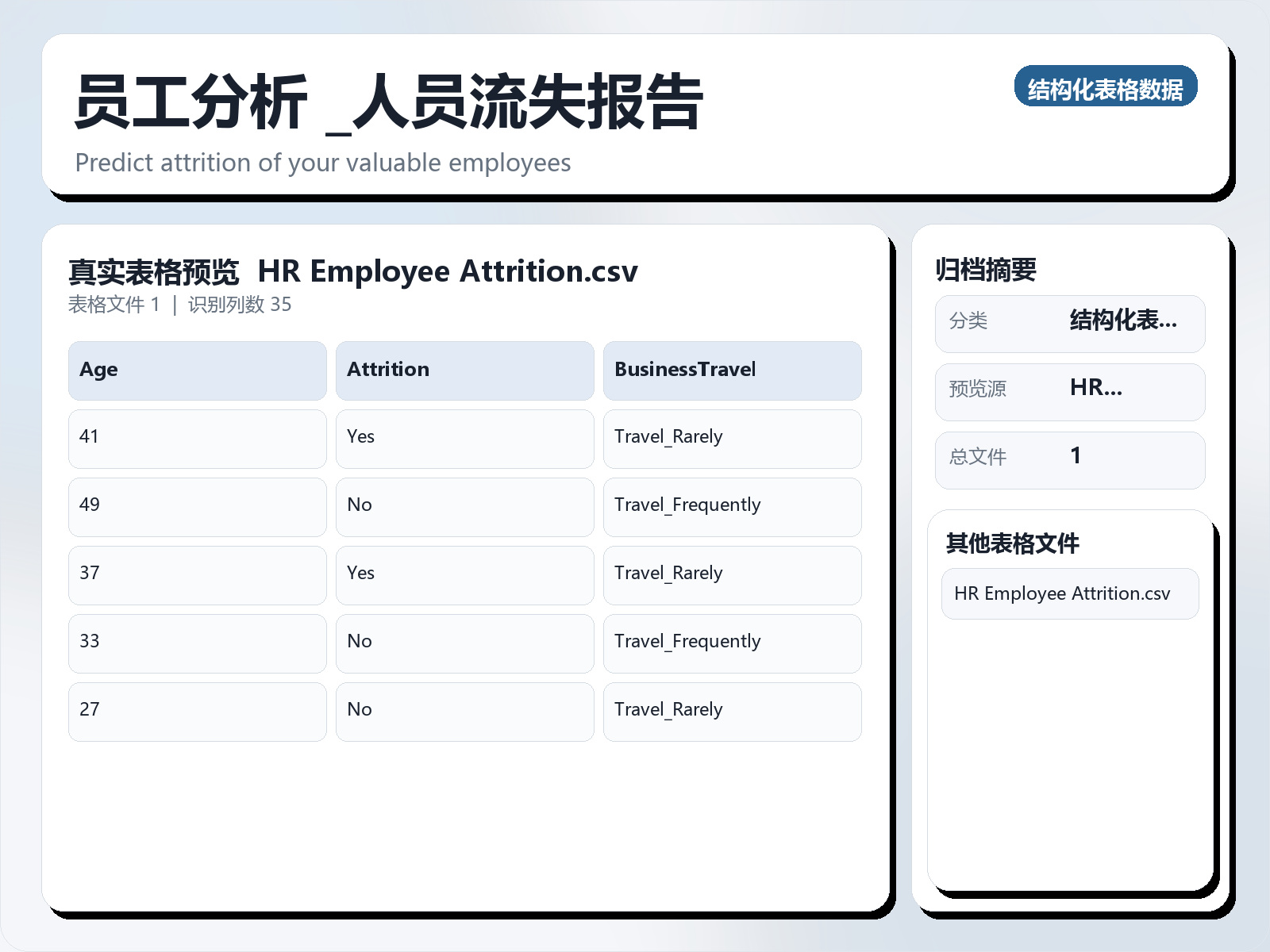
Task: Select the Attrition cell showing Yes for age 37
Action: pyautogui.click(x=465, y=575)
